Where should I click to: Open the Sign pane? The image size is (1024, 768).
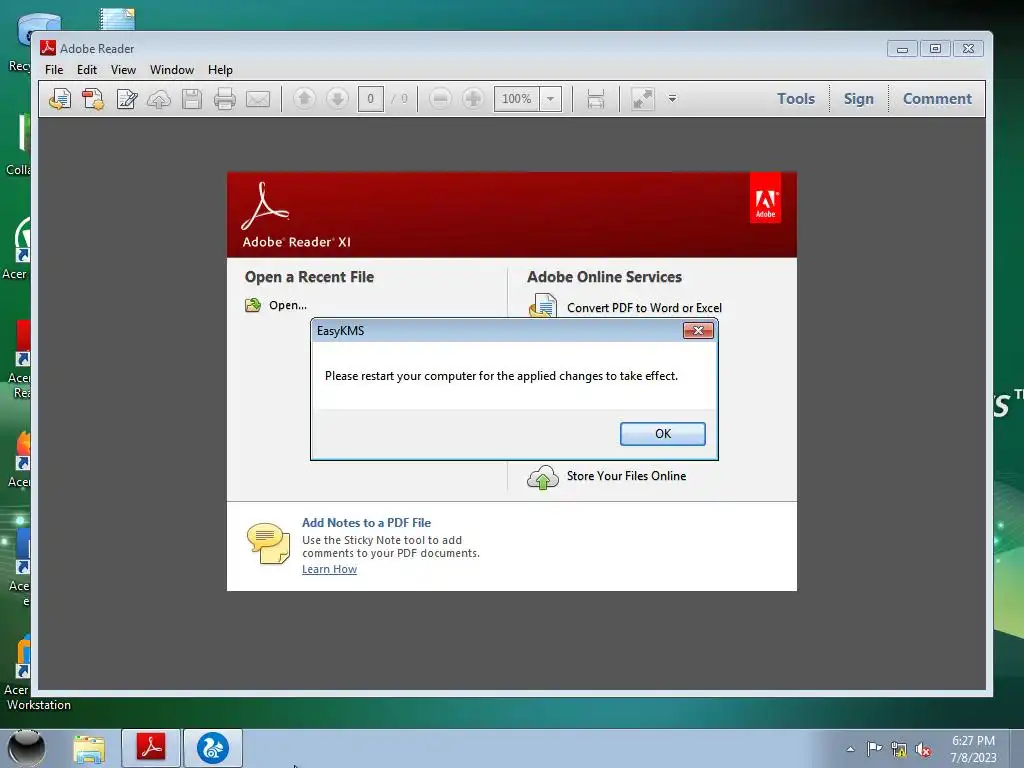tap(858, 99)
